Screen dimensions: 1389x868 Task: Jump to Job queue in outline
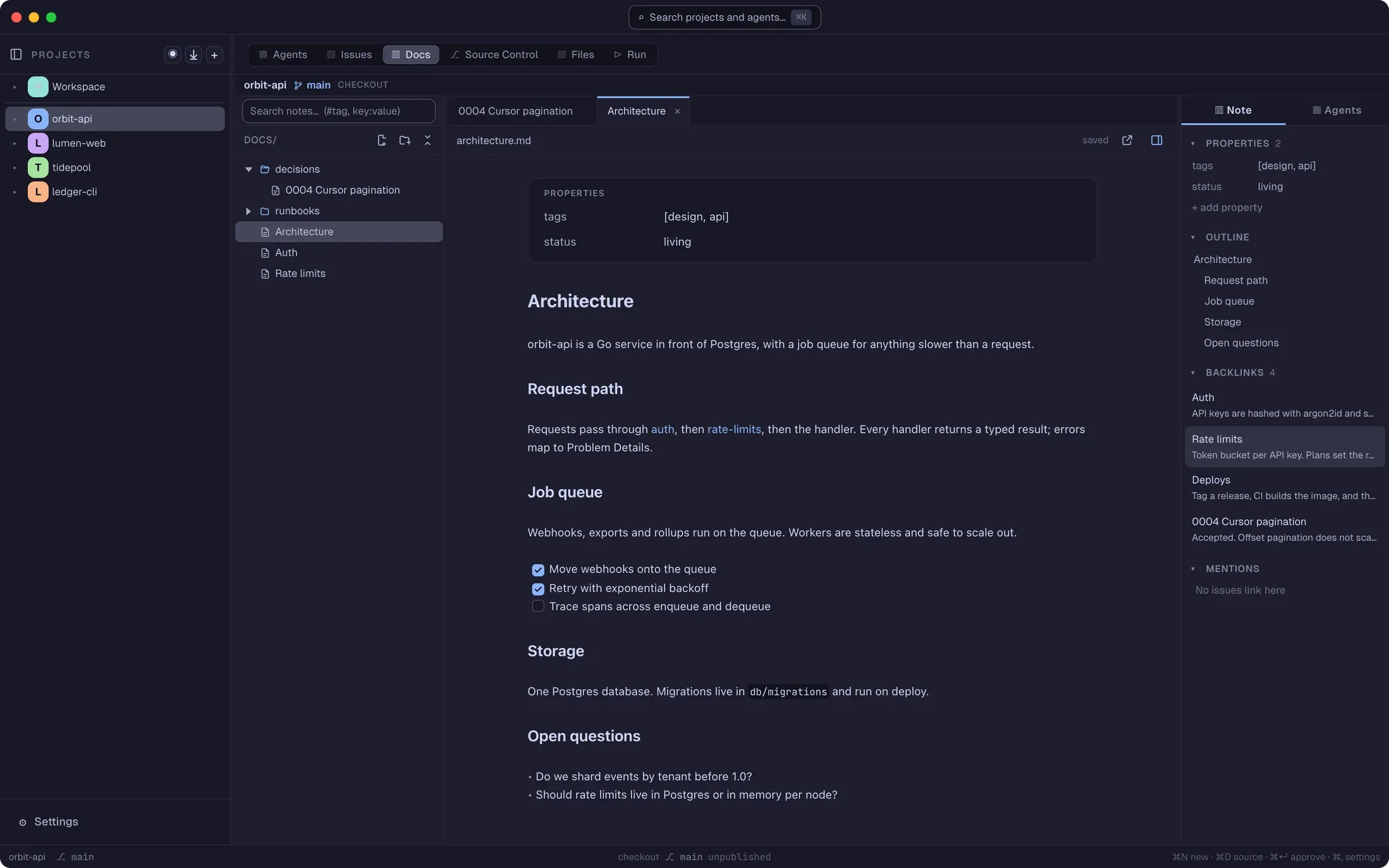[x=1229, y=301]
